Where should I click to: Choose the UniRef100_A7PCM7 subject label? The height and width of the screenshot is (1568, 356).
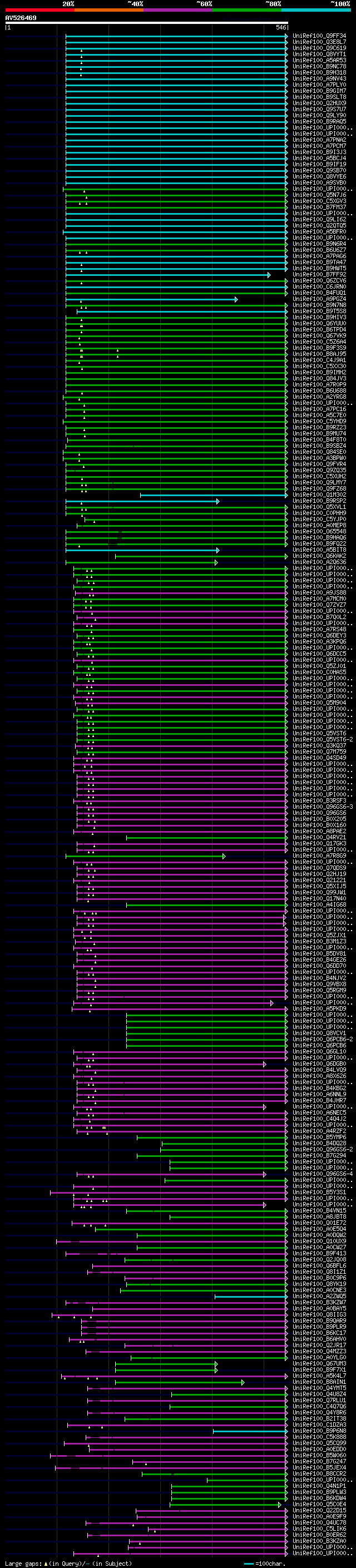[x=319, y=146]
